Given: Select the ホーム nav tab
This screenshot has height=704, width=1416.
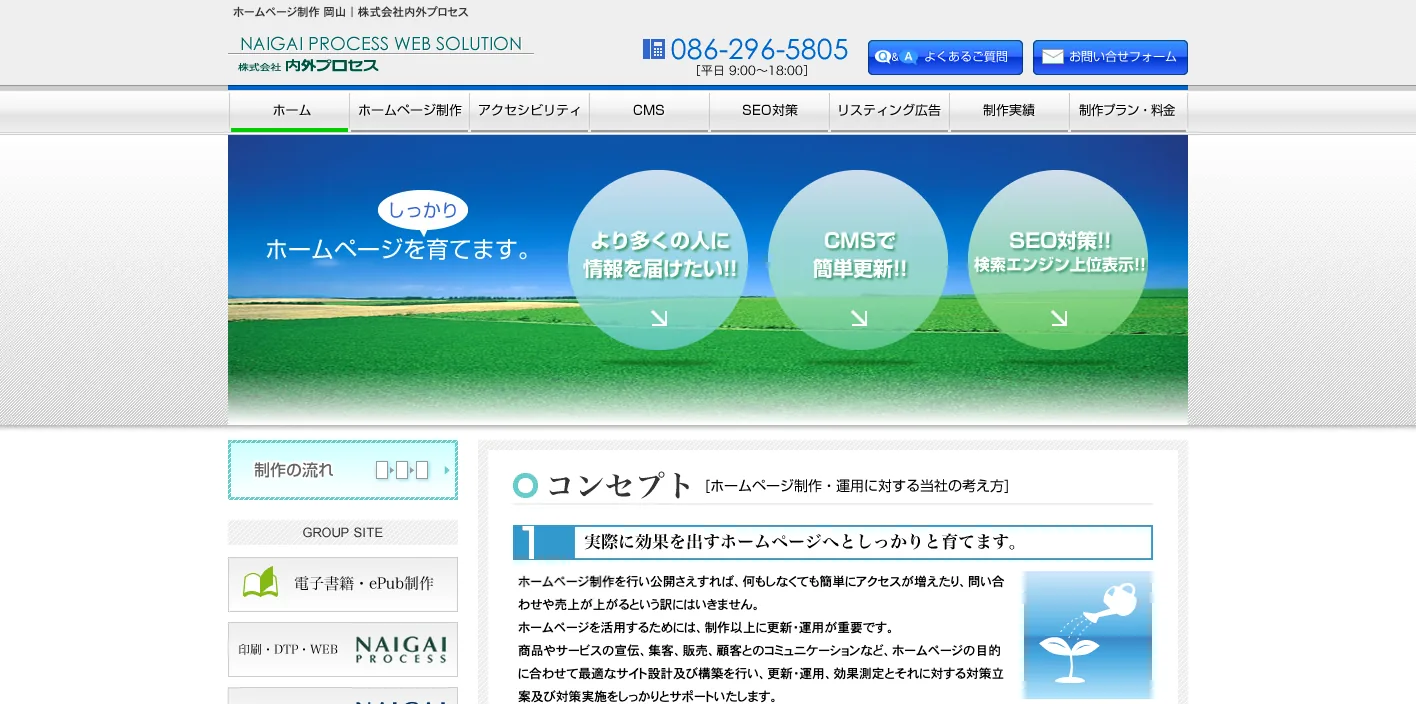Looking at the screenshot, I should [x=289, y=111].
